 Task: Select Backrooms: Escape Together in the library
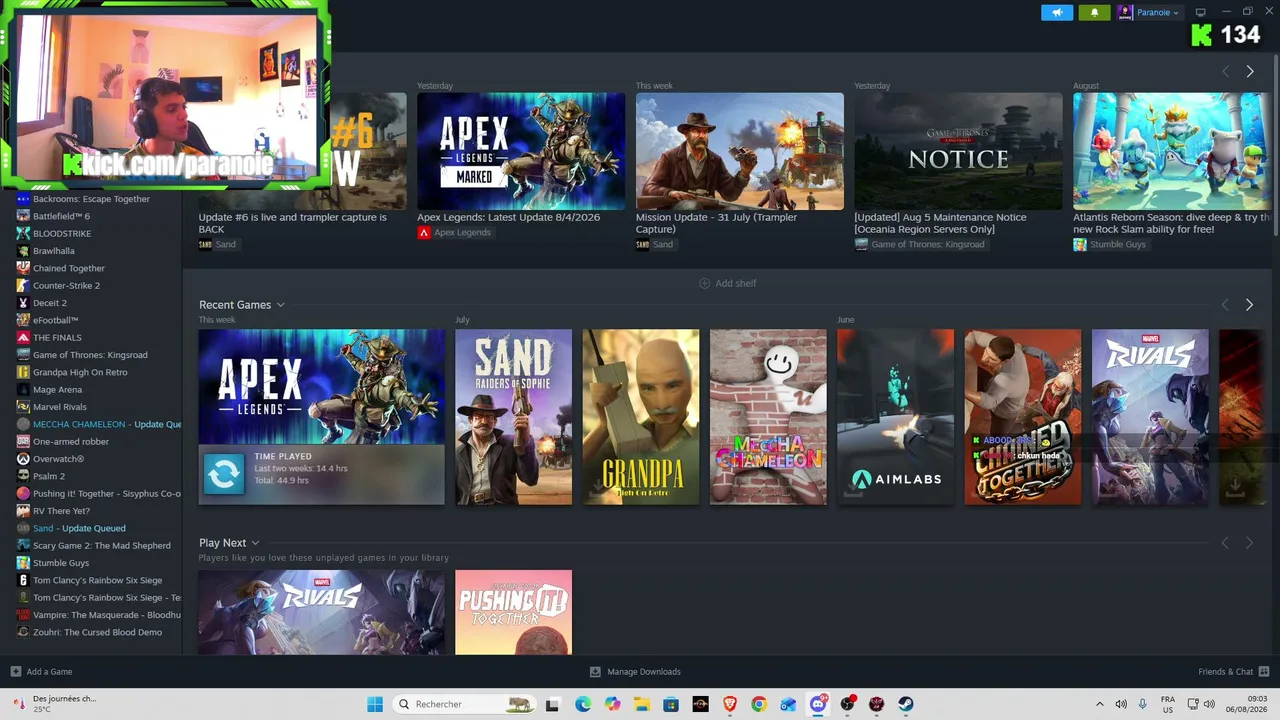click(91, 199)
